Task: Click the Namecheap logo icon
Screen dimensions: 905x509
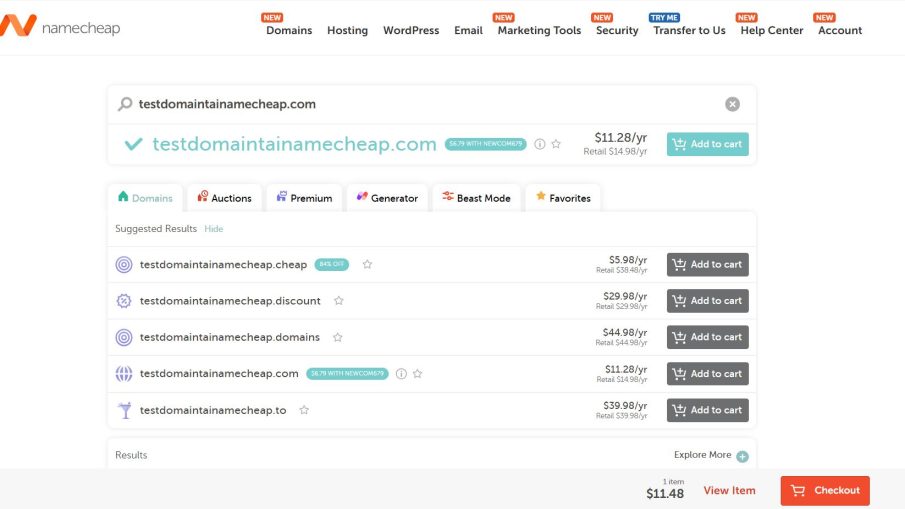Action: coord(18,25)
